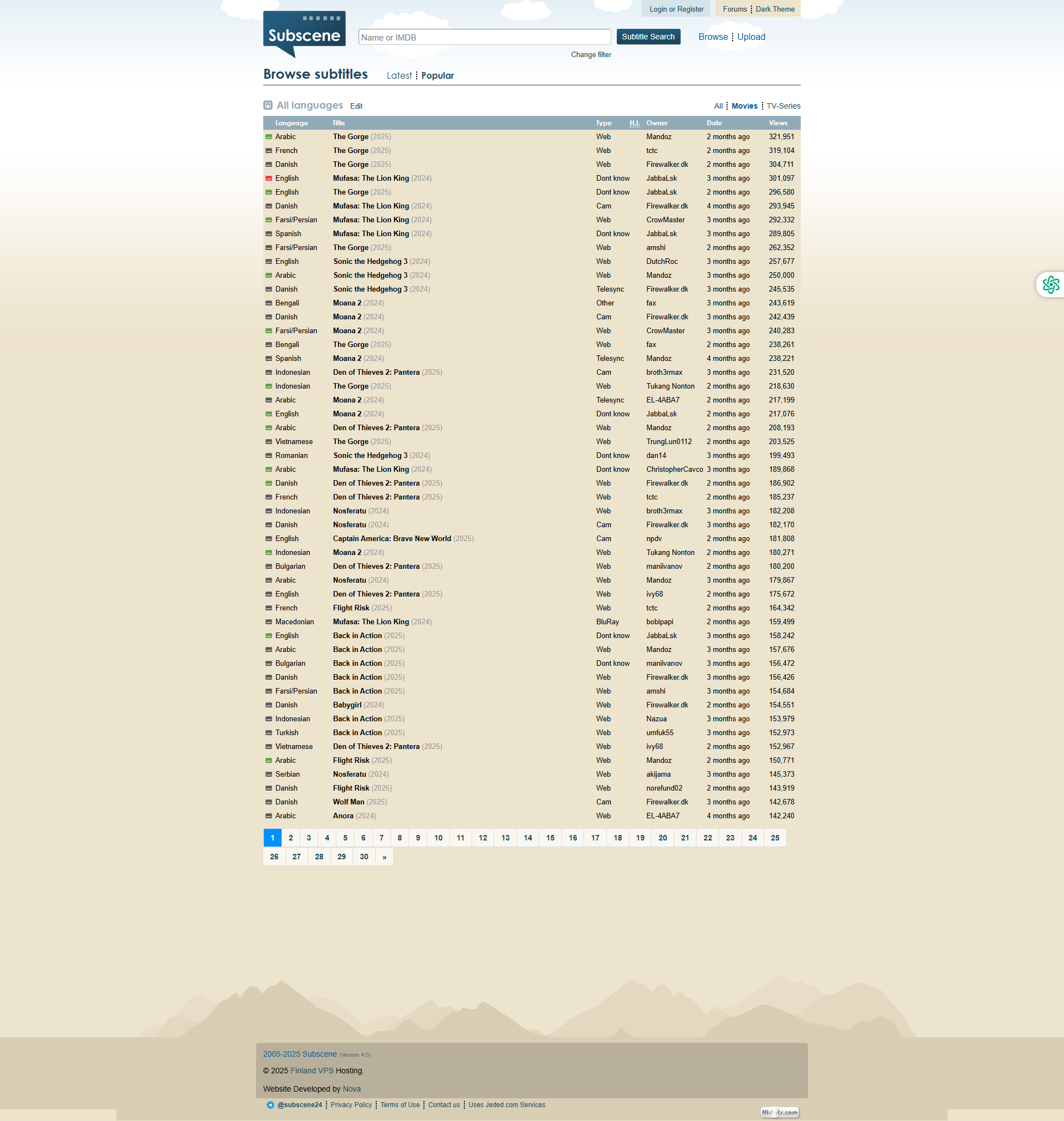
Task: Open Captain America: Brave New World subtitle
Action: point(403,539)
